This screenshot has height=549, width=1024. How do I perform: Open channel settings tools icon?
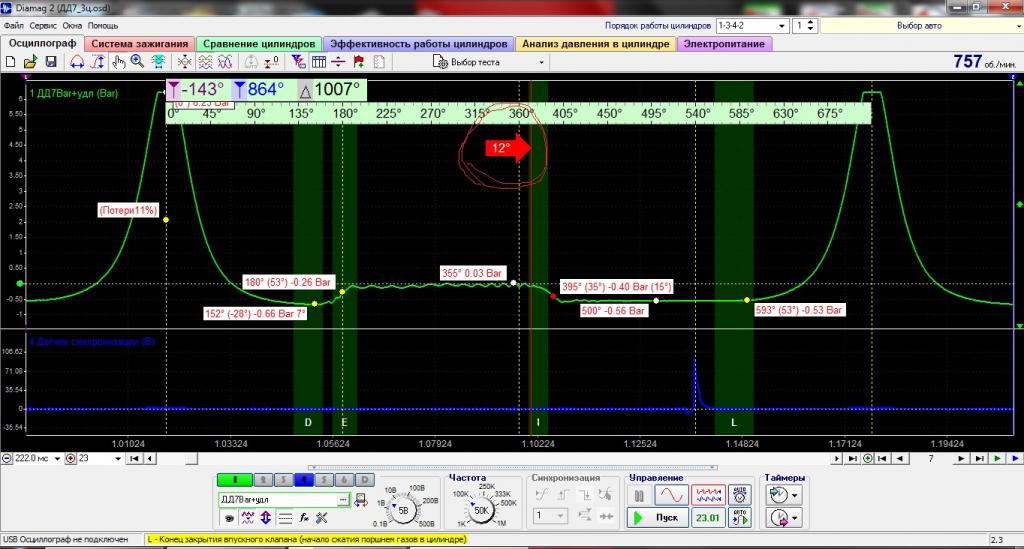point(322,518)
